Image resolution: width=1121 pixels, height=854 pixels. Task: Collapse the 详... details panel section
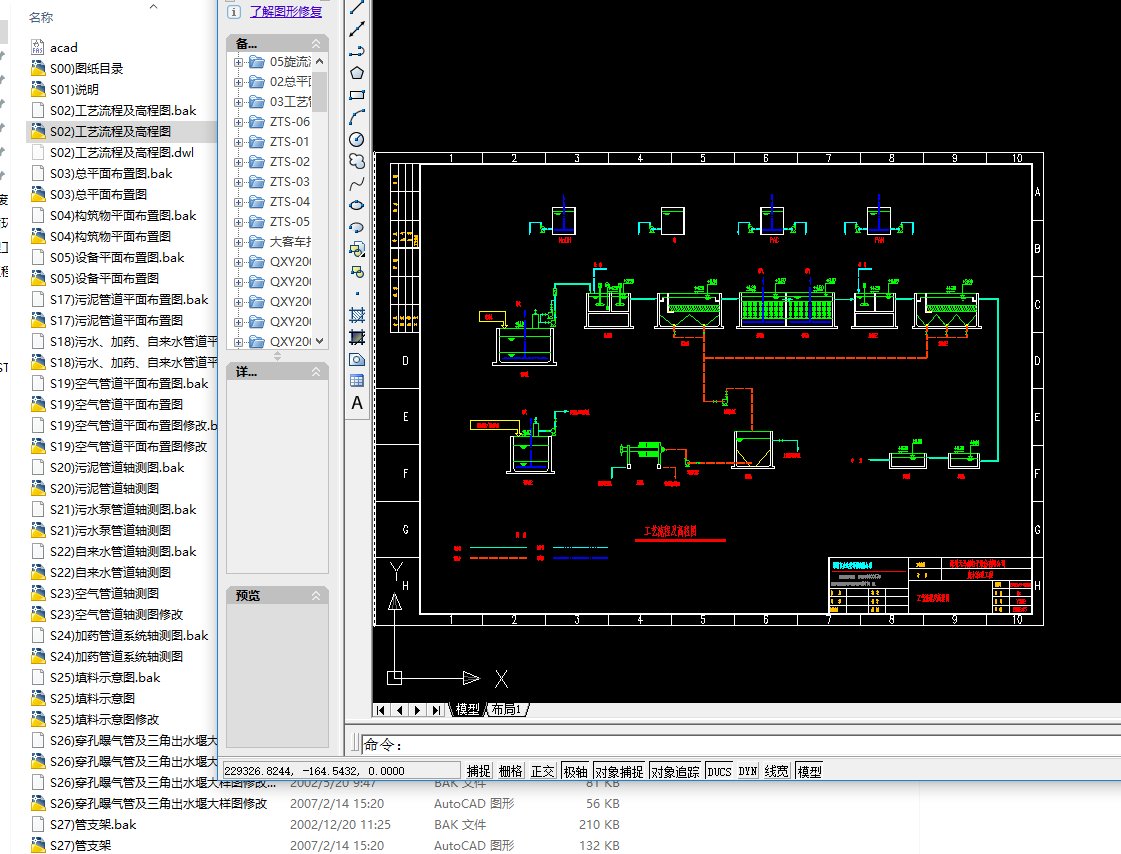click(x=317, y=372)
